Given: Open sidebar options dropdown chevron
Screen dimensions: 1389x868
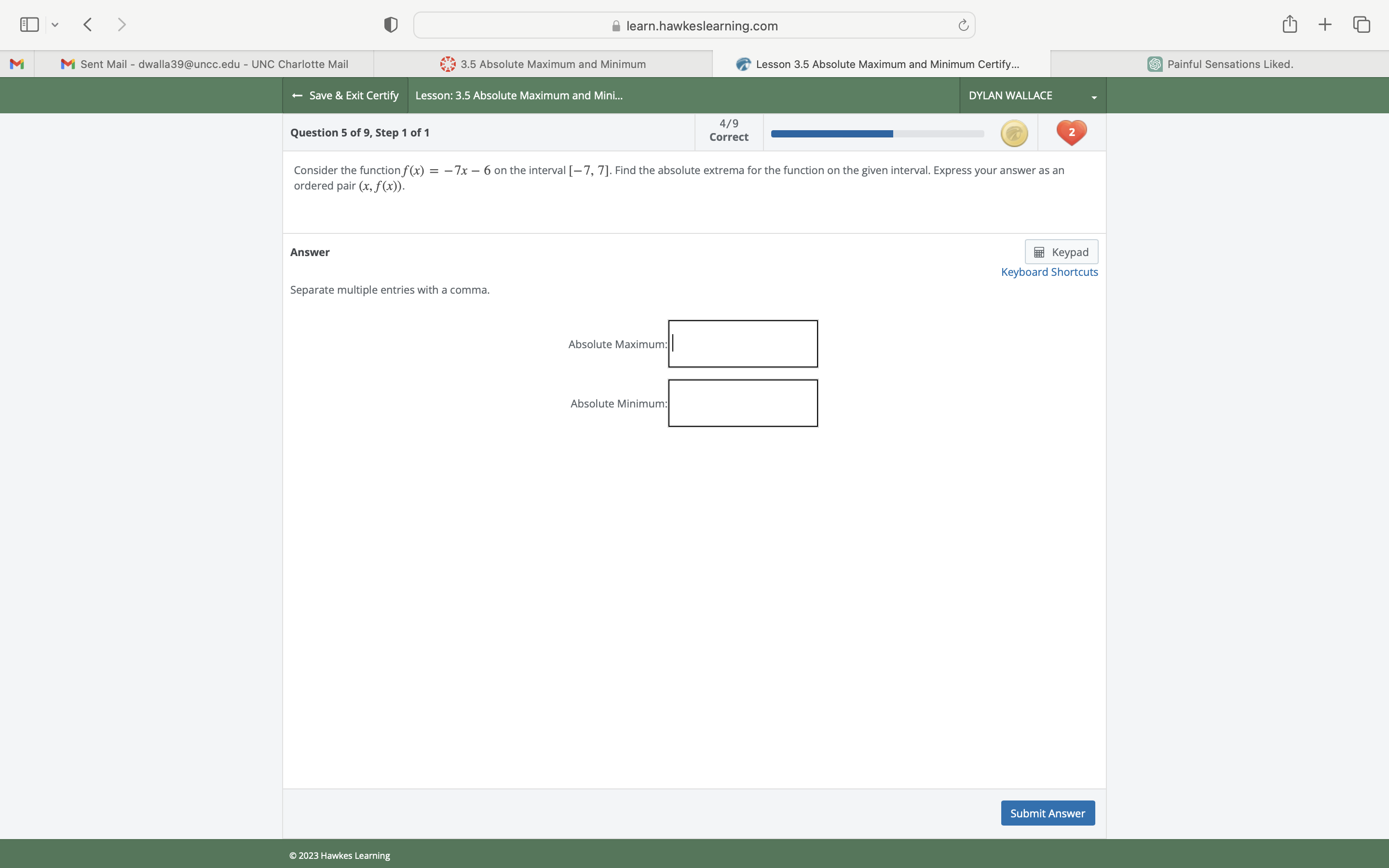Looking at the screenshot, I should 55,25.
